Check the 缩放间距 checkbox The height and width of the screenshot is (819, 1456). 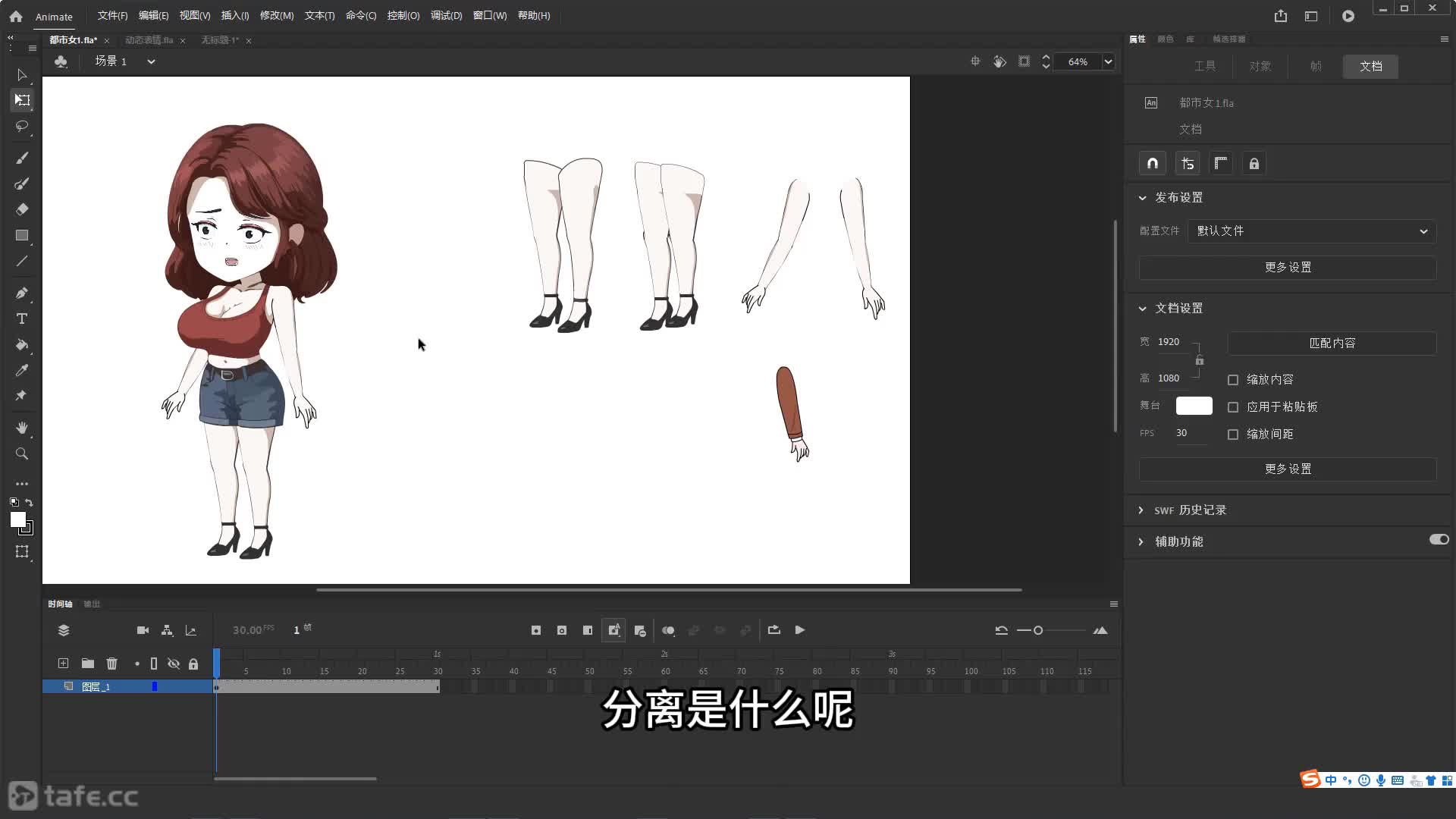click(x=1233, y=435)
